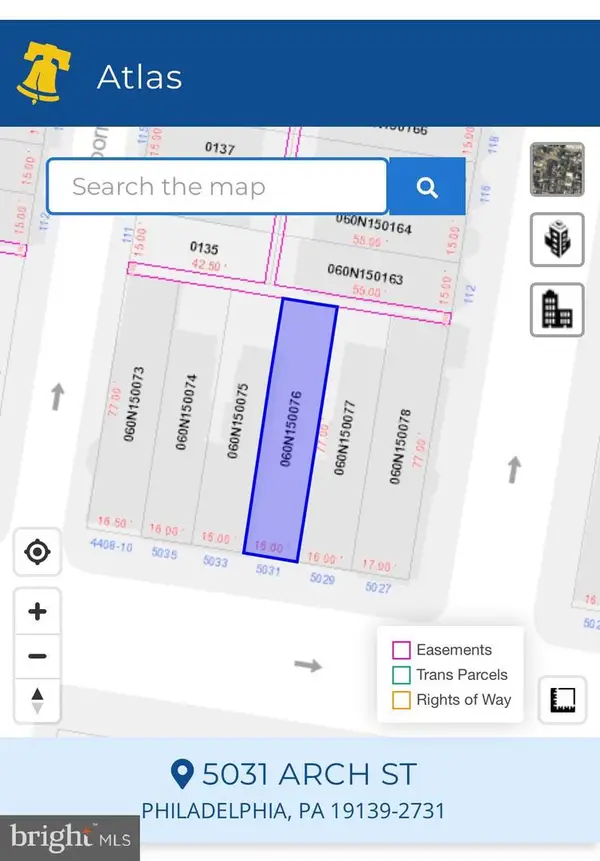Click the Rights of Way legend swatch
600x861 pixels.
[x=401, y=700]
